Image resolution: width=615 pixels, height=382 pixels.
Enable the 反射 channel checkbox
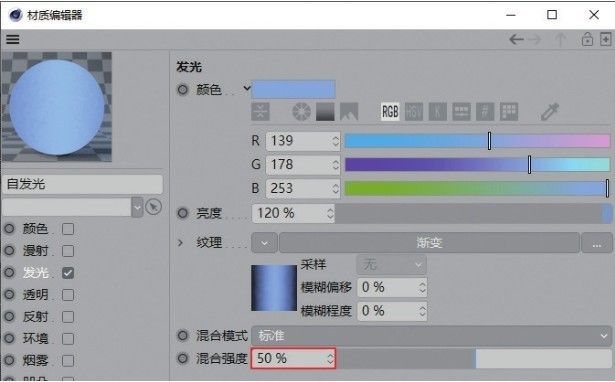tap(68, 317)
